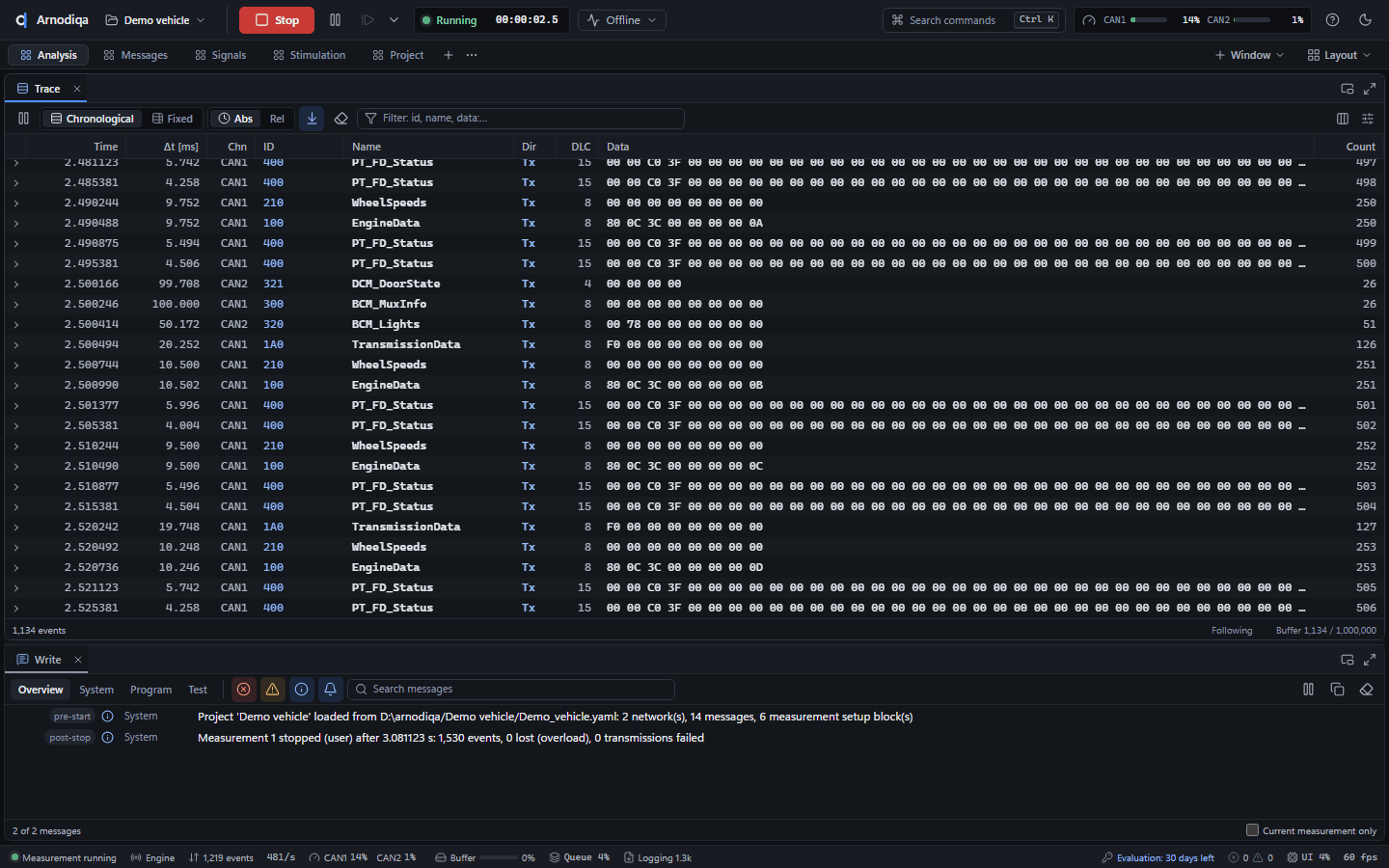1389x868 pixels.
Task: Click the step/play icon in top toolbar
Action: click(x=368, y=20)
